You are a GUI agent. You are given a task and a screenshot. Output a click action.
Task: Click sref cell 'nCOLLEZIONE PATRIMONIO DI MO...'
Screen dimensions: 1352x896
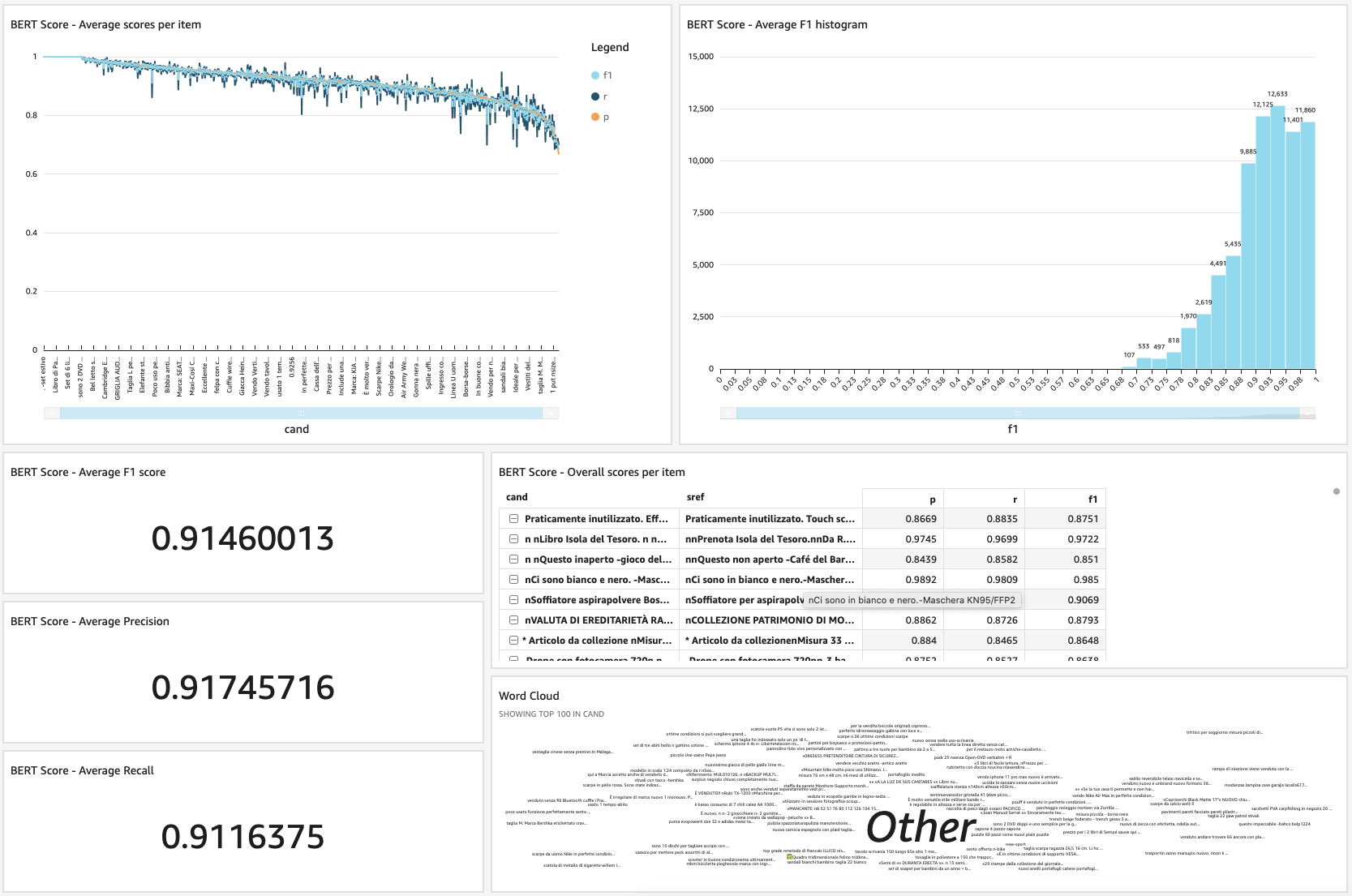click(770, 620)
